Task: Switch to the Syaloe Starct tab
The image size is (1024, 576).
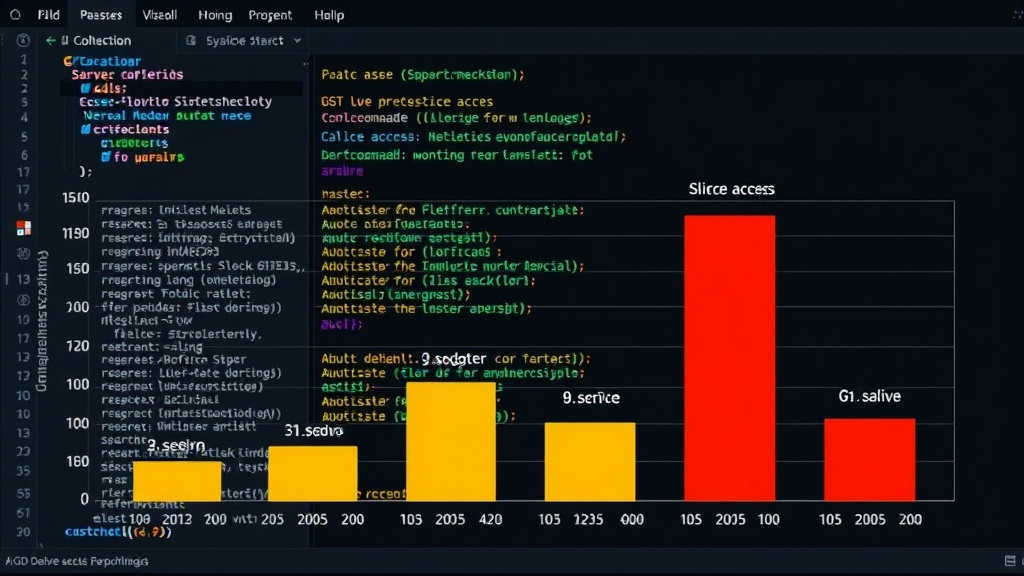Action: [244, 40]
